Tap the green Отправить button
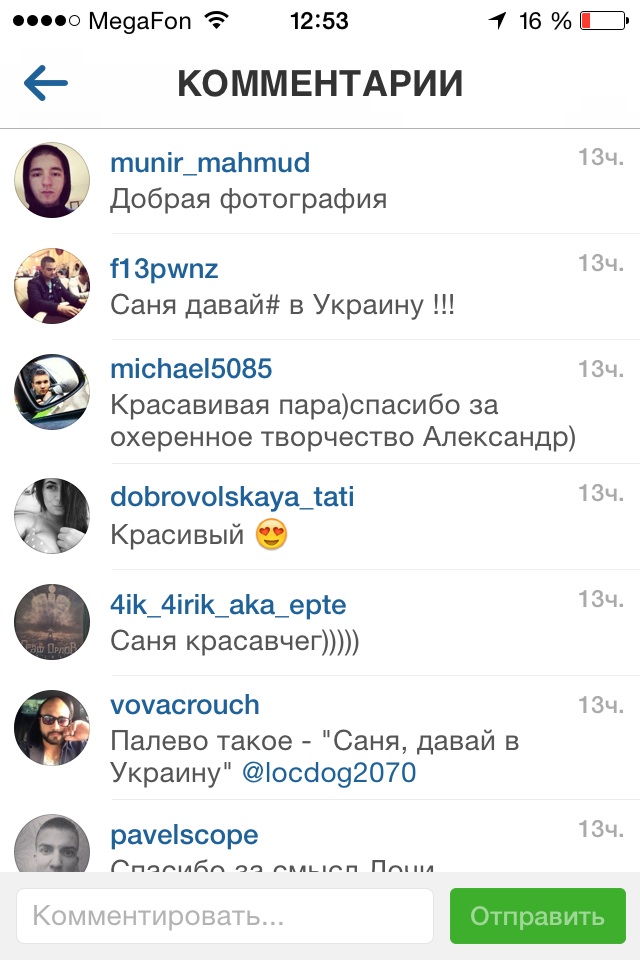 click(x=538, y=916)
